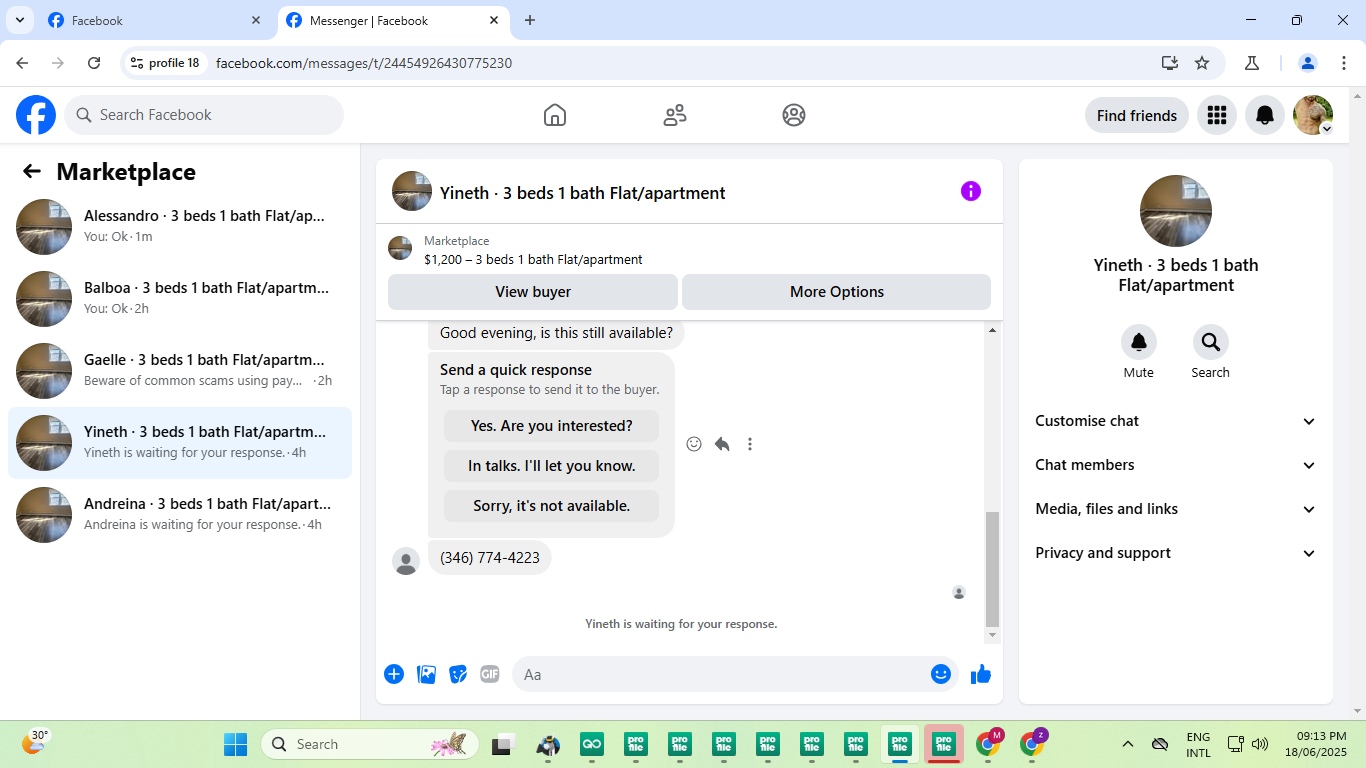Open Windows Start menu
Viewport: 1366px width, 768px height.
pyautogui.click(x=235, y=744)
